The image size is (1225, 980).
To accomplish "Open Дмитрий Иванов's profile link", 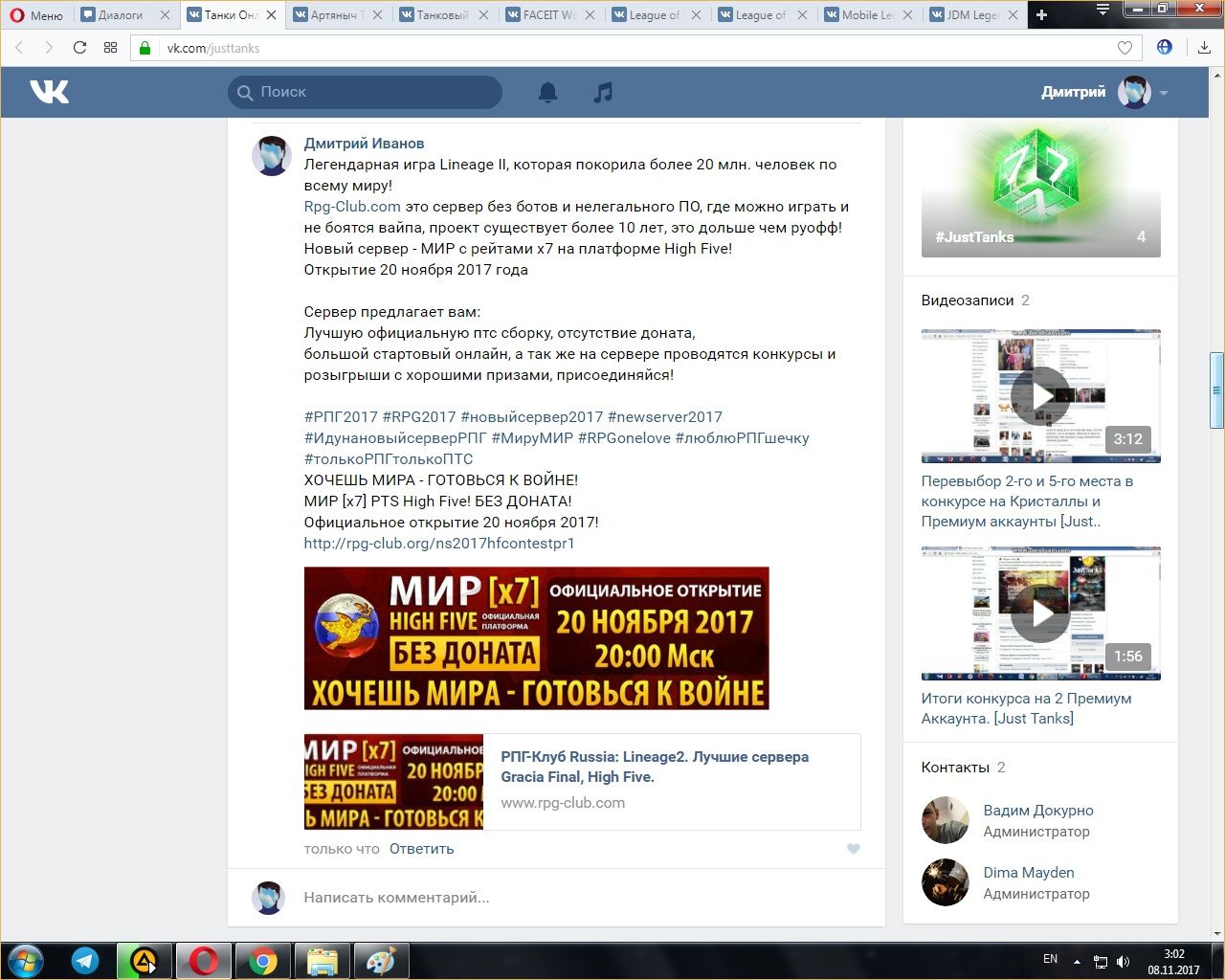I will coord(364,144).
